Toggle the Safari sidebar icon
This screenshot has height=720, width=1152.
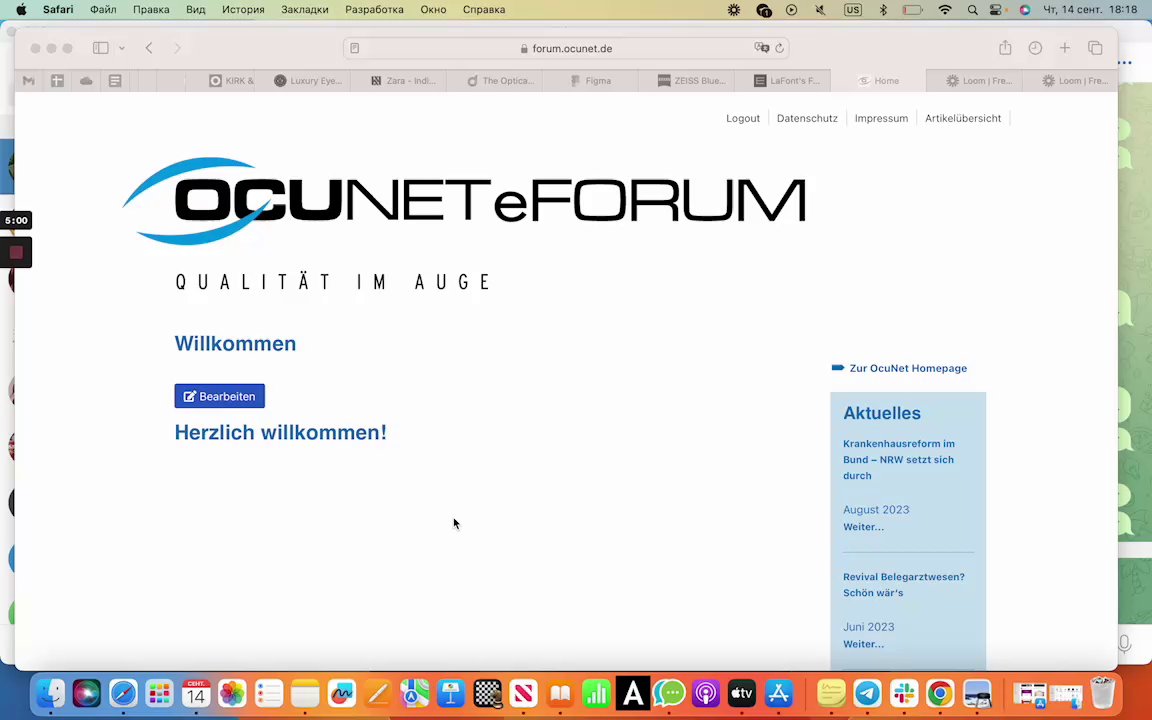pos(101,48)
